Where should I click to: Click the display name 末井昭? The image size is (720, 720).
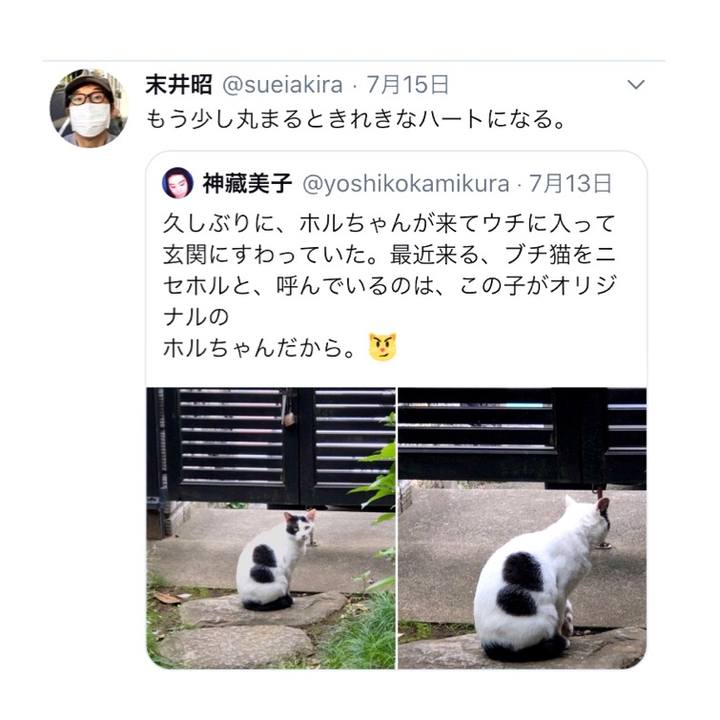coord(179,85)
